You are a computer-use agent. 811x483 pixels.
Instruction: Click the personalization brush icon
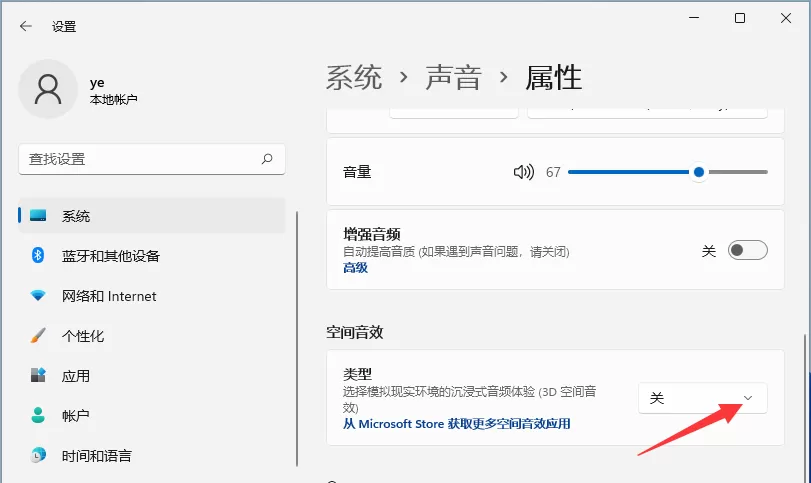38,336
